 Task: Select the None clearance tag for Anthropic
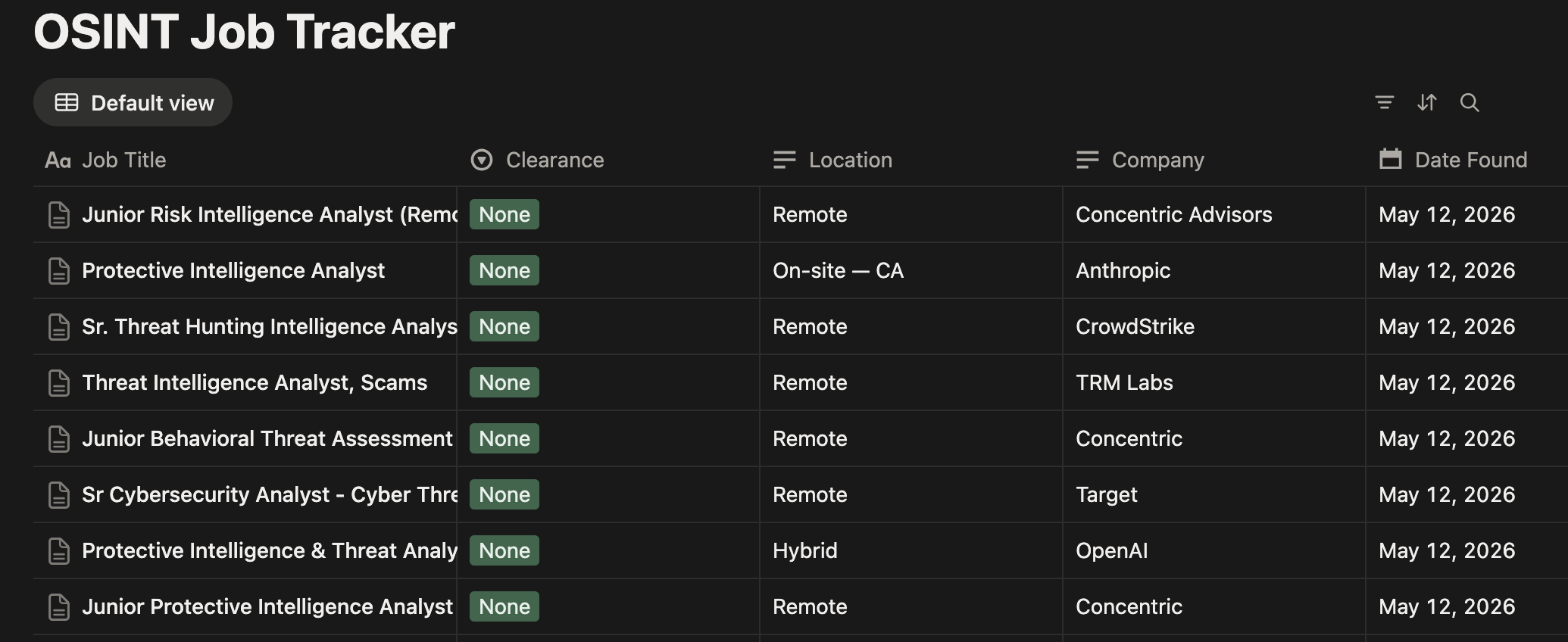coord(504,270)
